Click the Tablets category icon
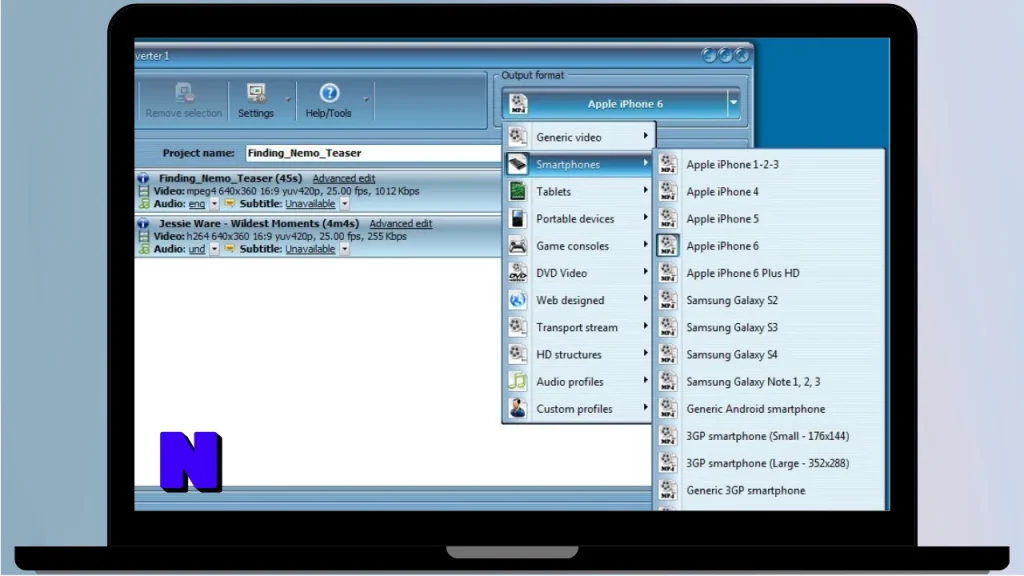This screenshot has height=576, width=1024. (517, 191)
